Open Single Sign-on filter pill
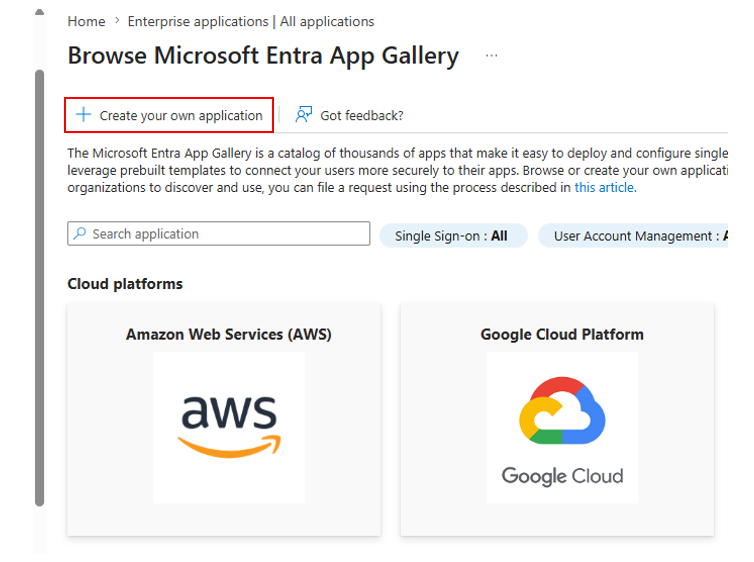 coord(453,236)
